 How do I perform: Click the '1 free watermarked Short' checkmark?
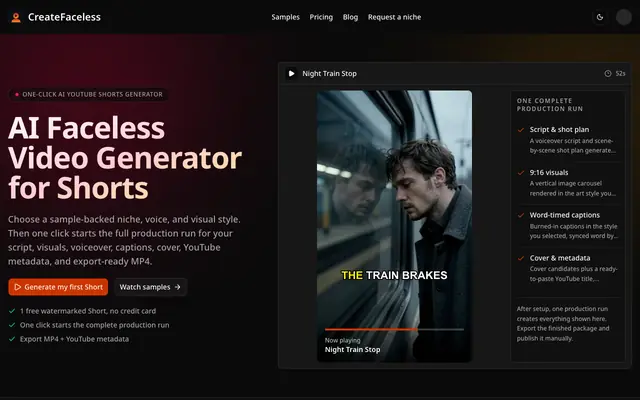(x=12, y=311)
